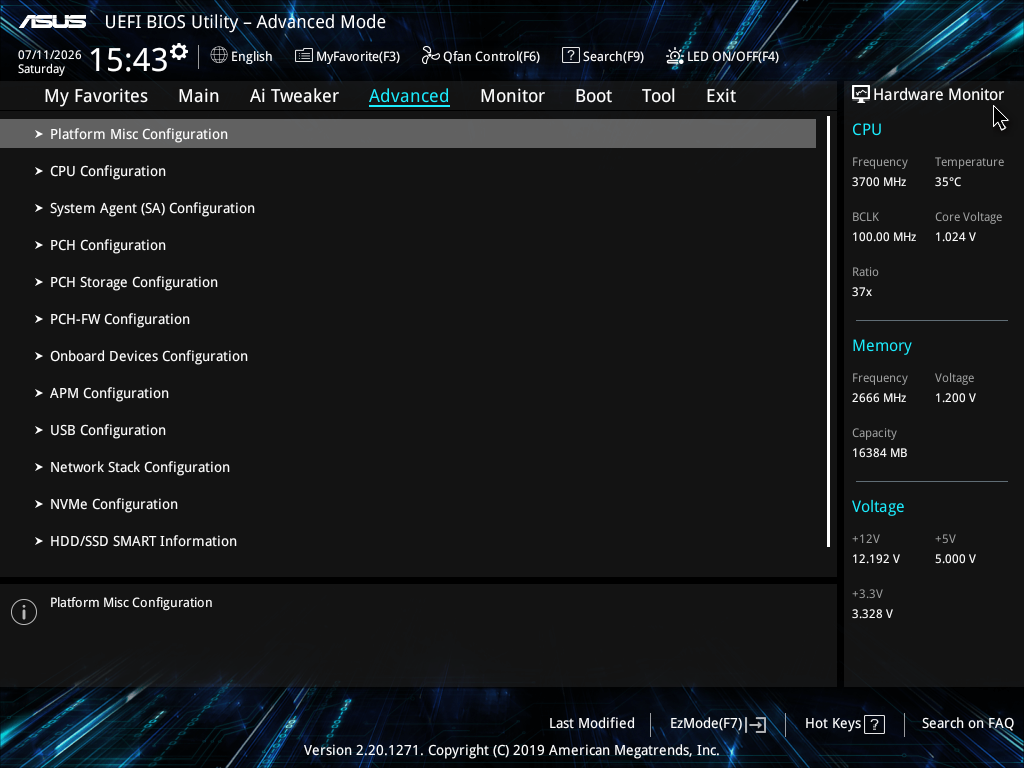Screen dimensions: 1024x768
Task: Click +5V value 5.000 V
Action: click(955, 559)
